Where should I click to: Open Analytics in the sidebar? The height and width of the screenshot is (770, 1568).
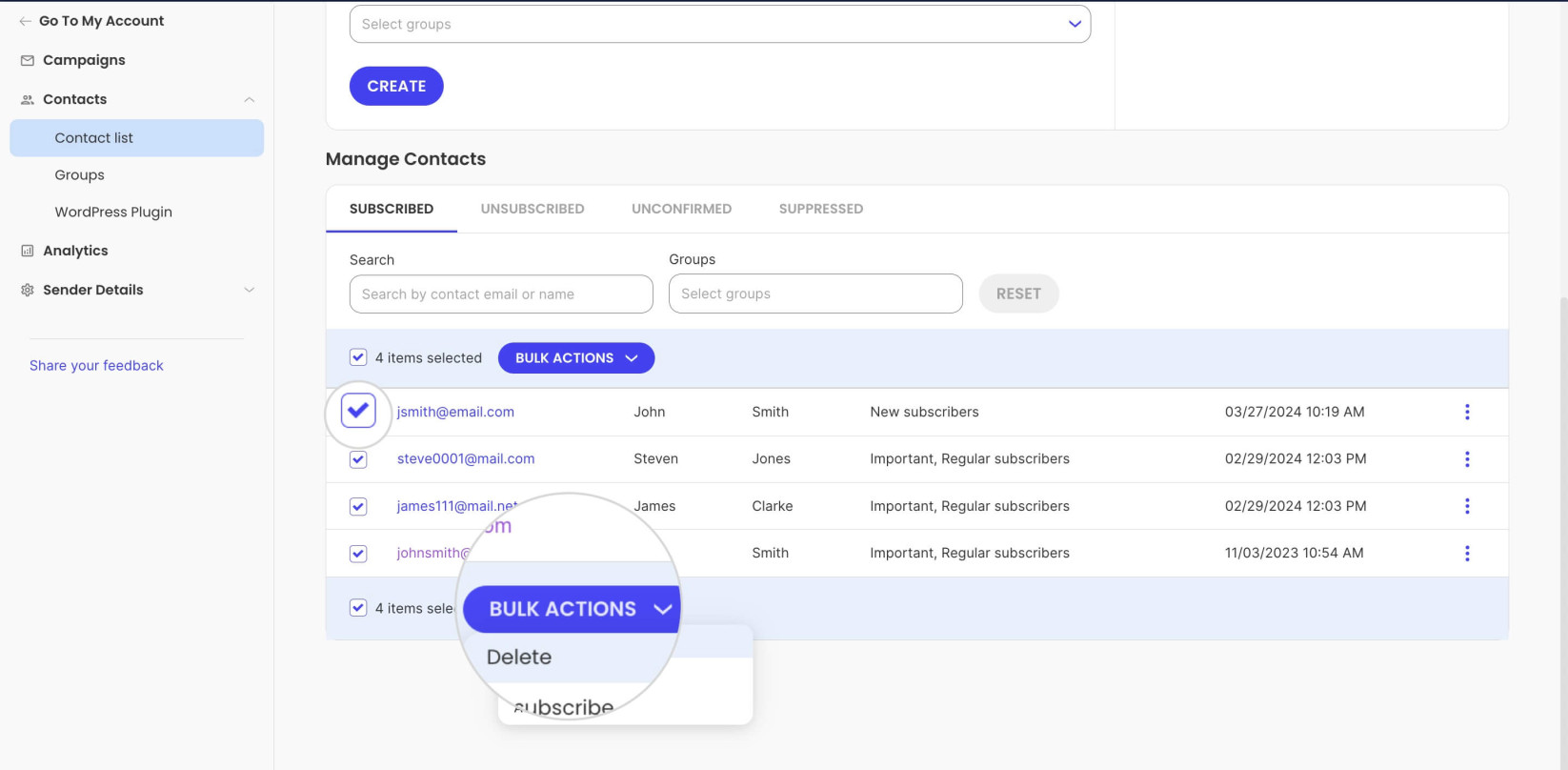point(75,251)
